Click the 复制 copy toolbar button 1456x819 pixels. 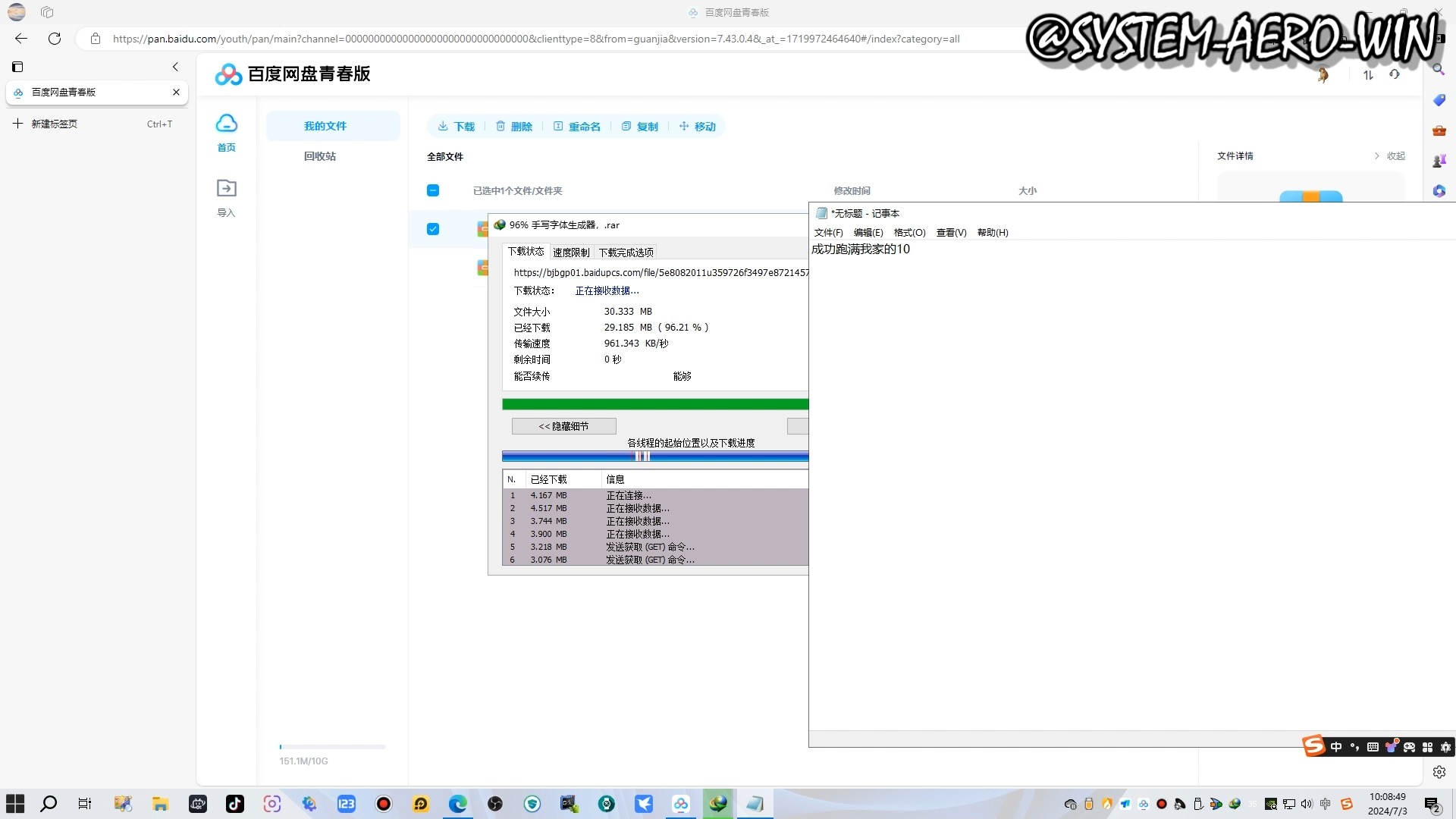[639, 127]
